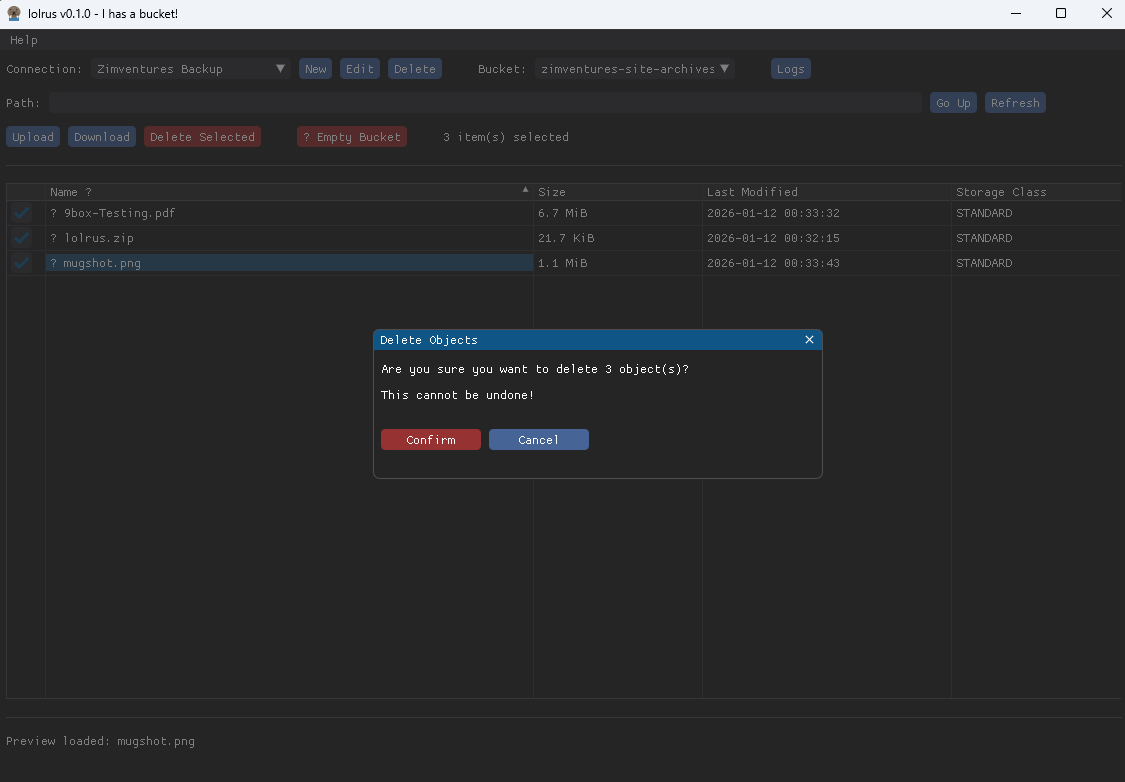Image resolution: width=1125 pixels, height=782 pixels.
Task: Close the Delete Objects dialog with X
Action: click(809, 340)
